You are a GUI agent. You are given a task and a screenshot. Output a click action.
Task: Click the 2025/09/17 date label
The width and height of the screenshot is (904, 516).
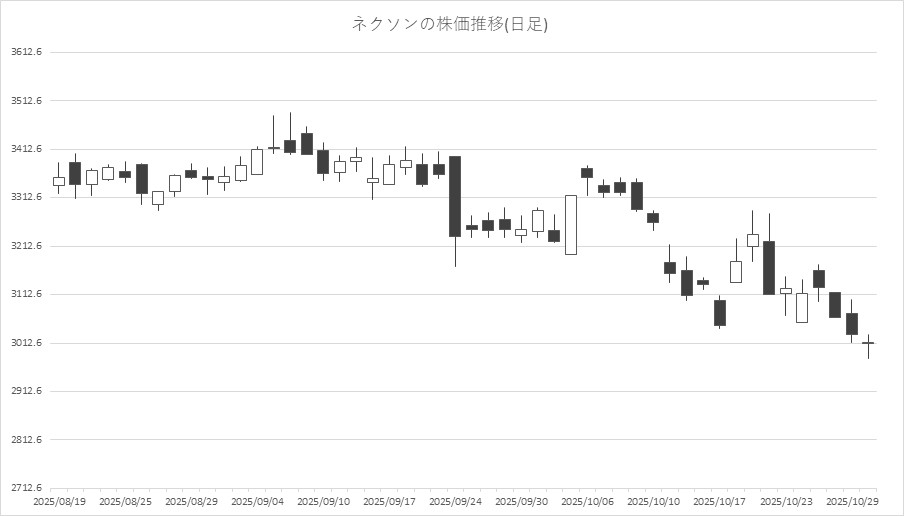(388, 501)
